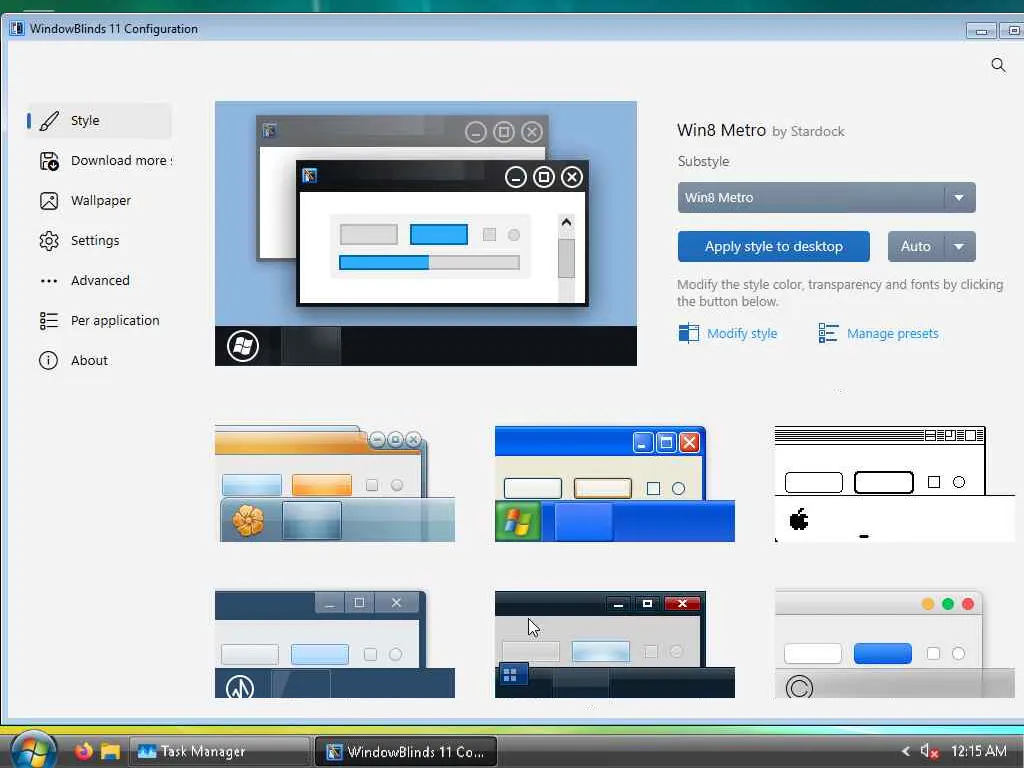Open the Advanced section
Viewport: 1024px width, 768px height.
coord(99,281)
